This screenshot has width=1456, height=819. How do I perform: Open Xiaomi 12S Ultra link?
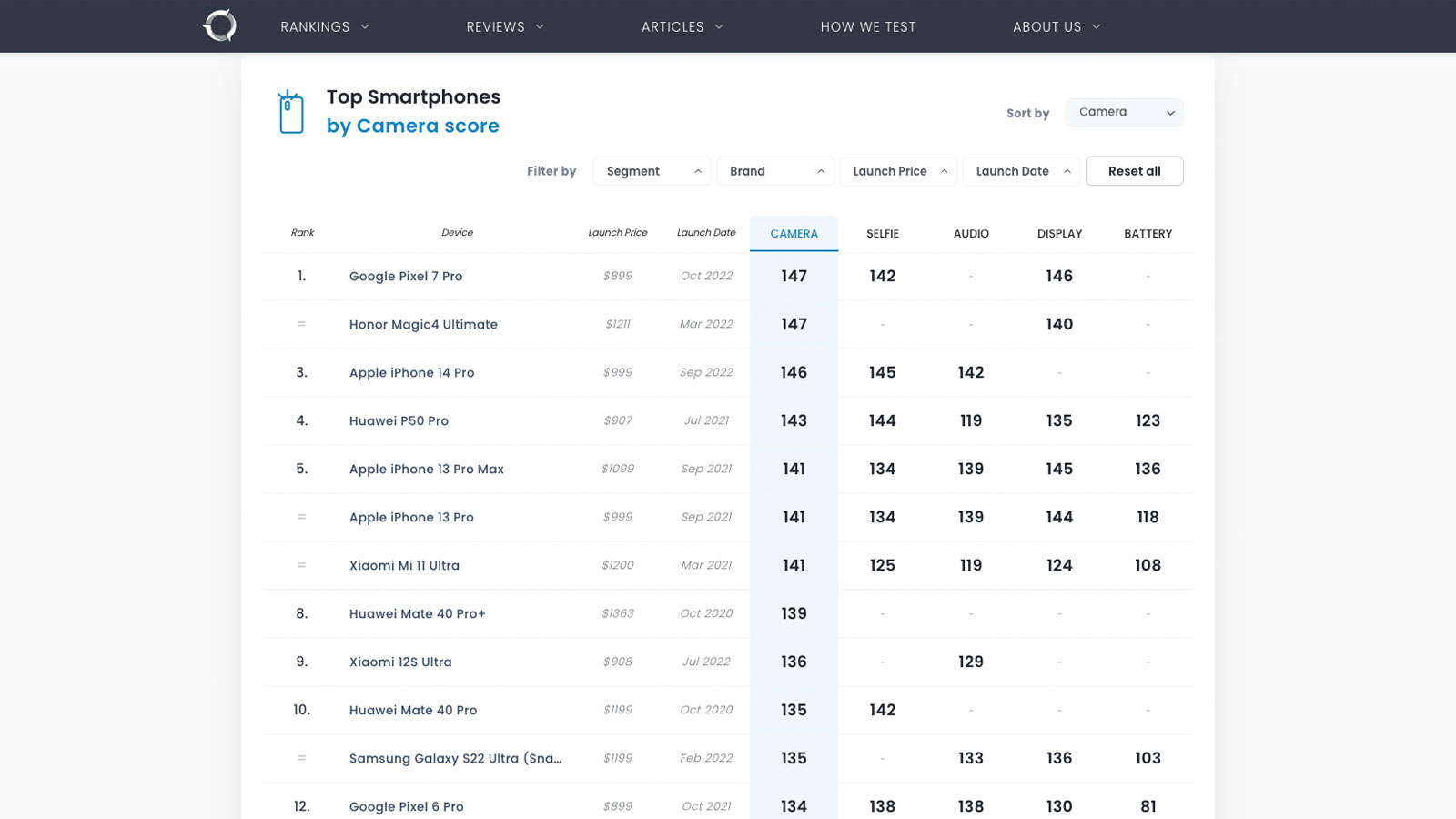400,662
